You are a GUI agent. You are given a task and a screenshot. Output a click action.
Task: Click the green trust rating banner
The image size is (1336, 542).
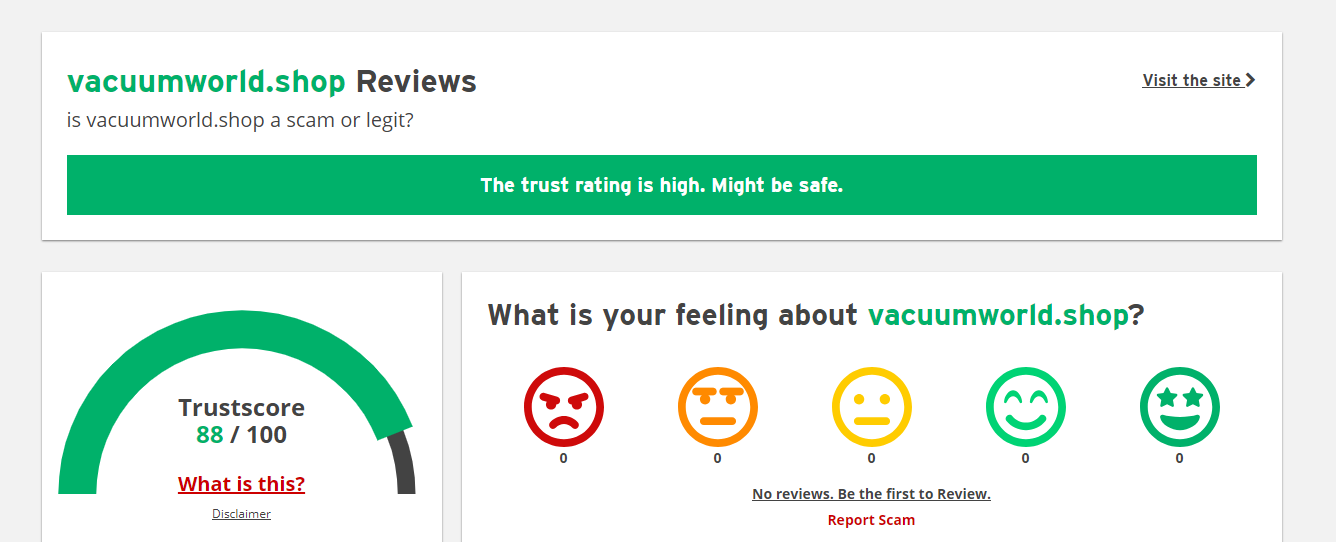pos(662,185)
